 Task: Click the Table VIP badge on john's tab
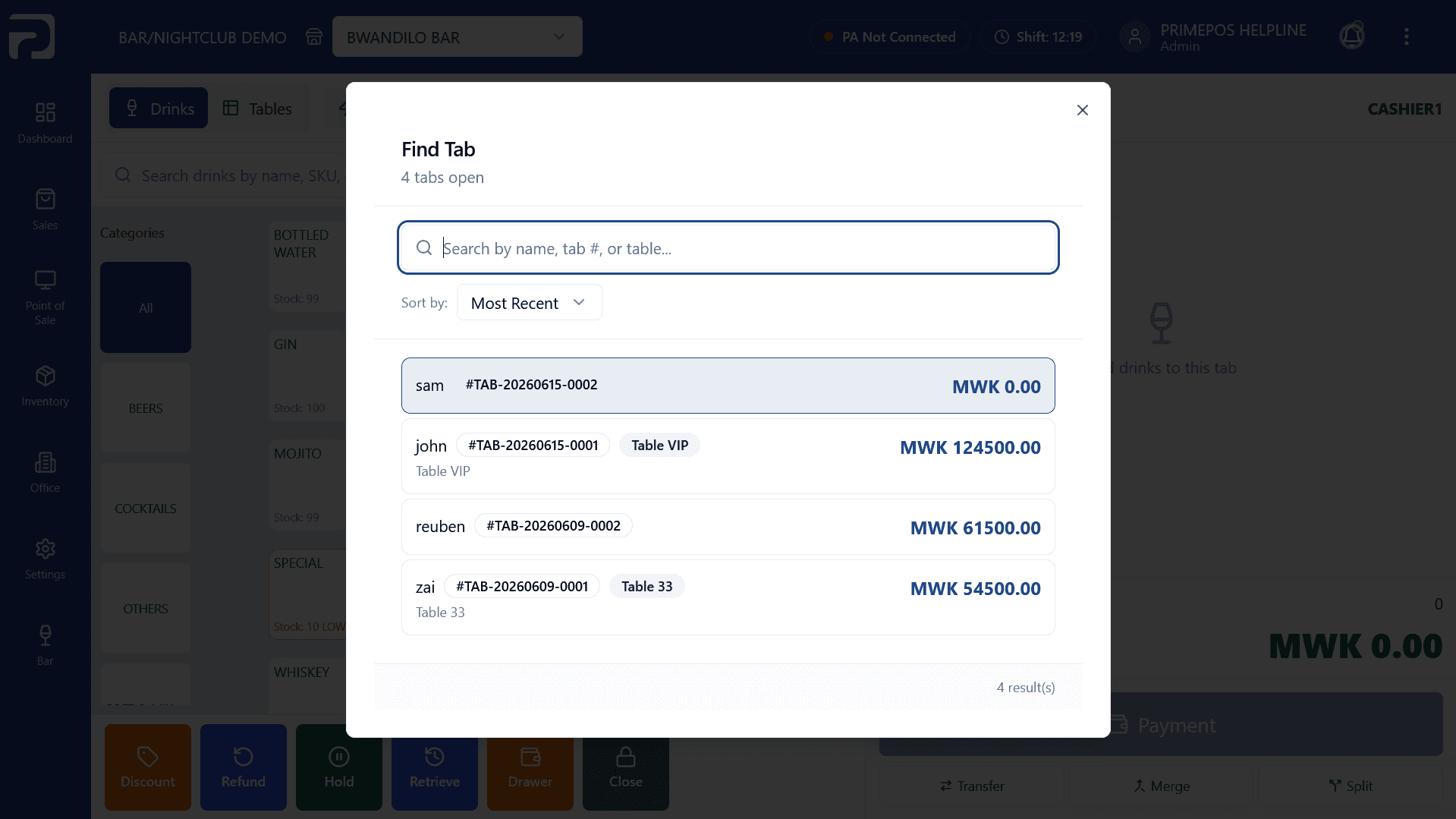659,446
